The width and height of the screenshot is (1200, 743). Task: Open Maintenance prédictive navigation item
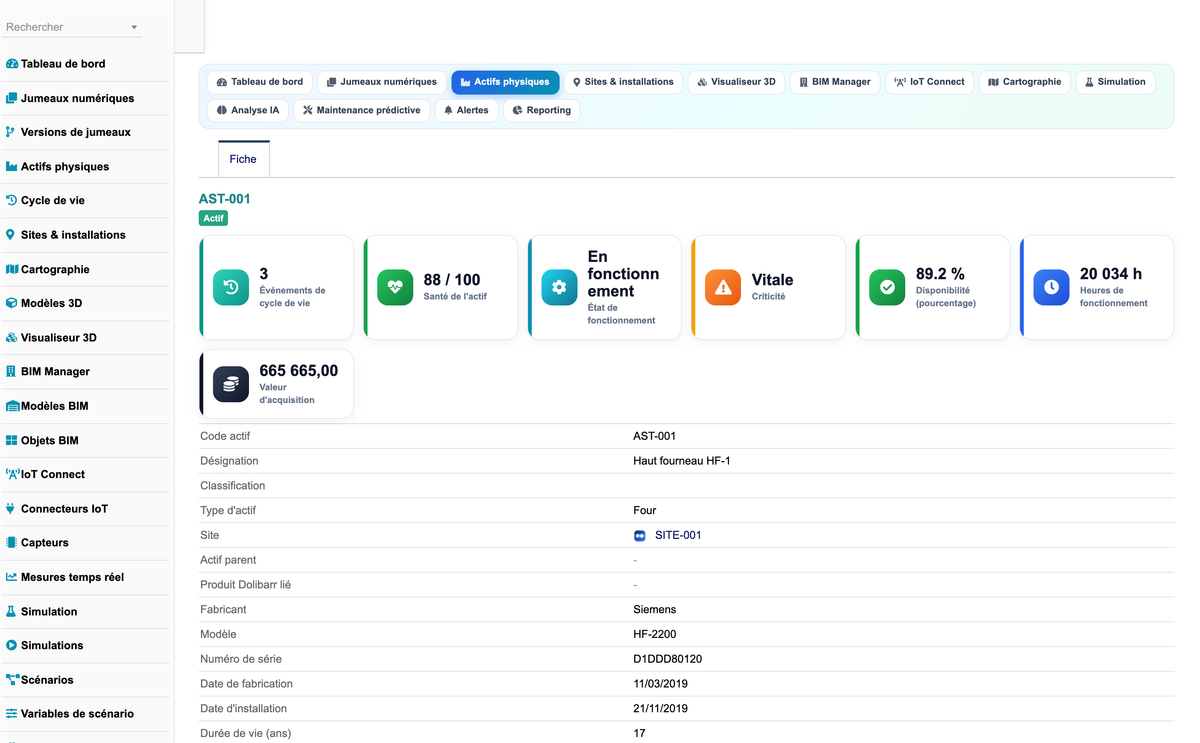(x=362, y=110)
